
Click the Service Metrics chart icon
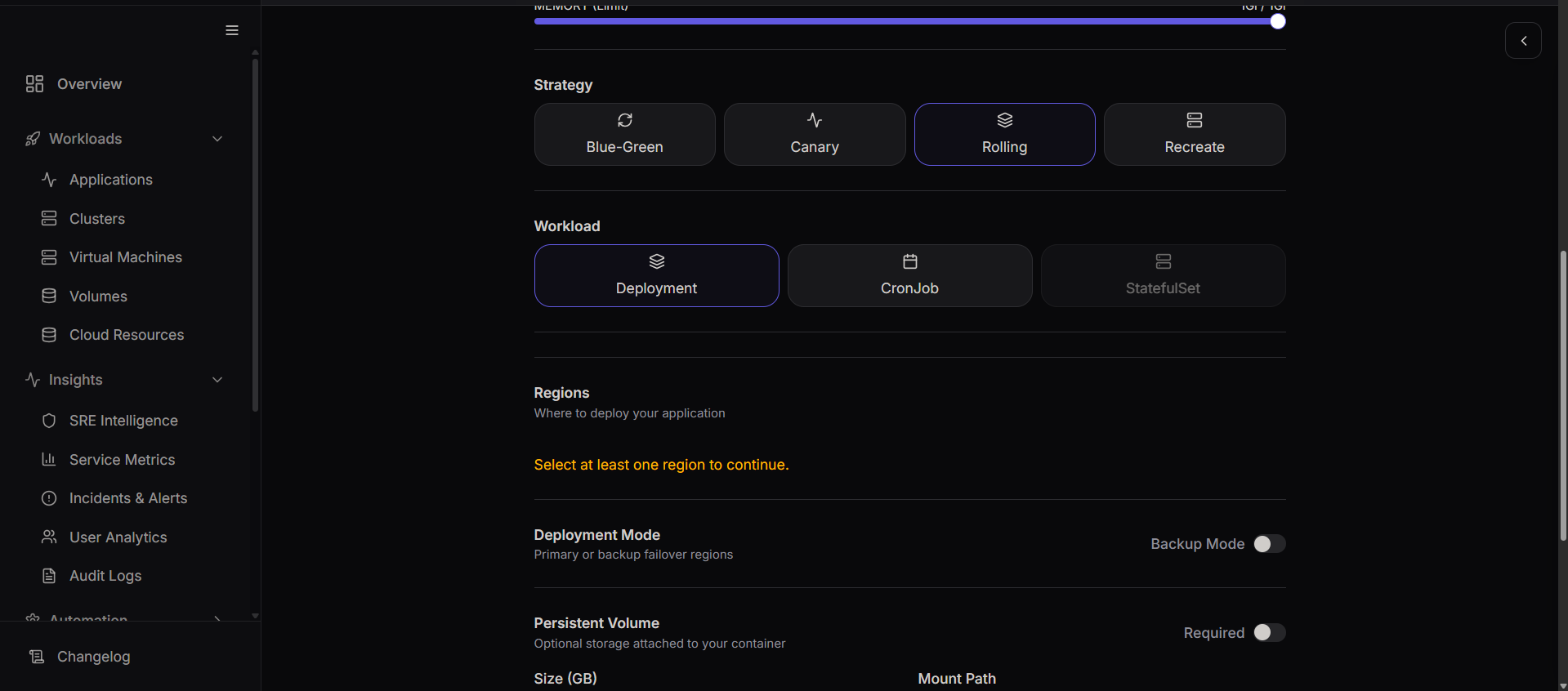point(49,460)
